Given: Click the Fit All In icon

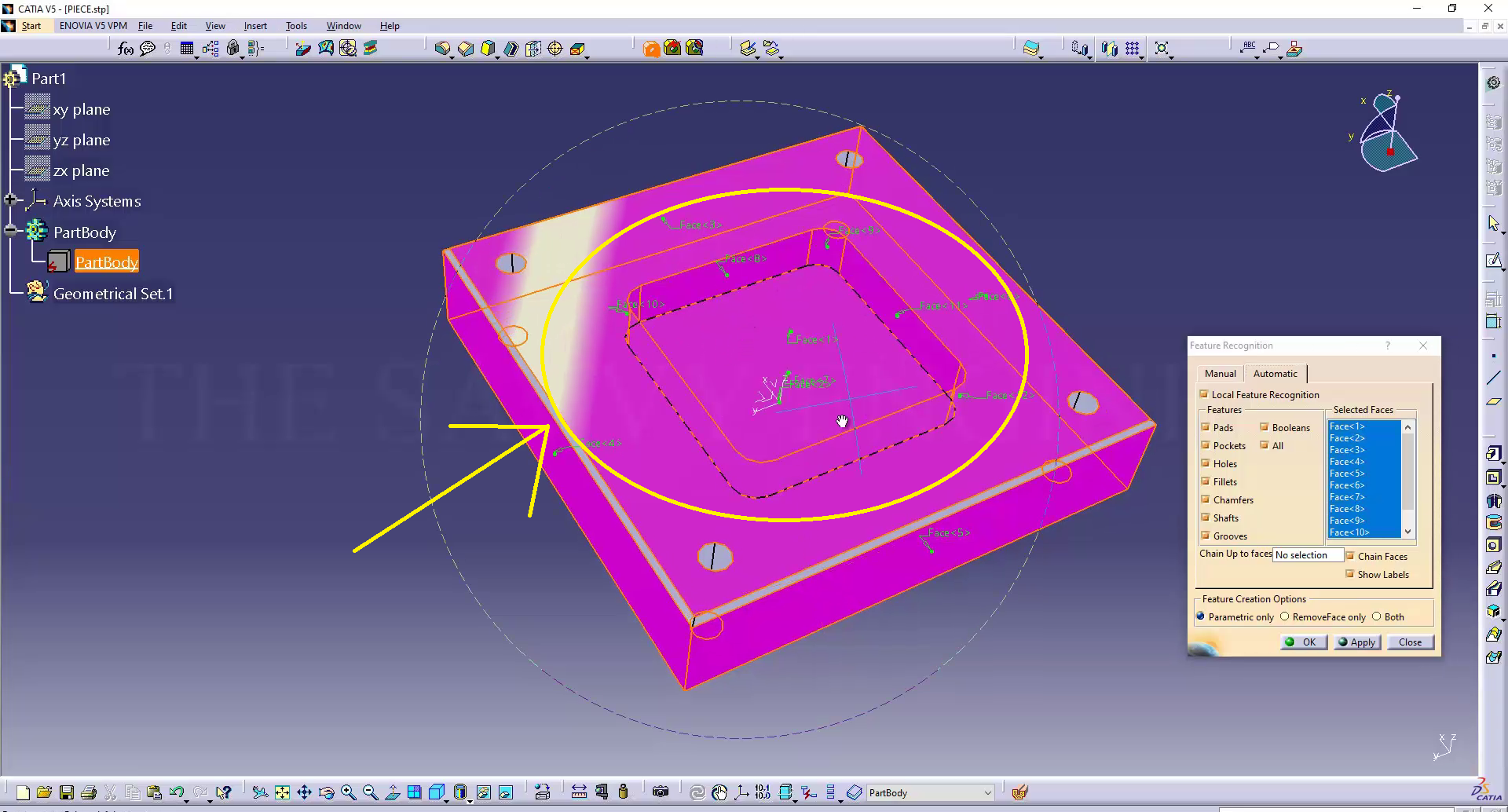Looking at the screenshot, I should click(282, 792).
